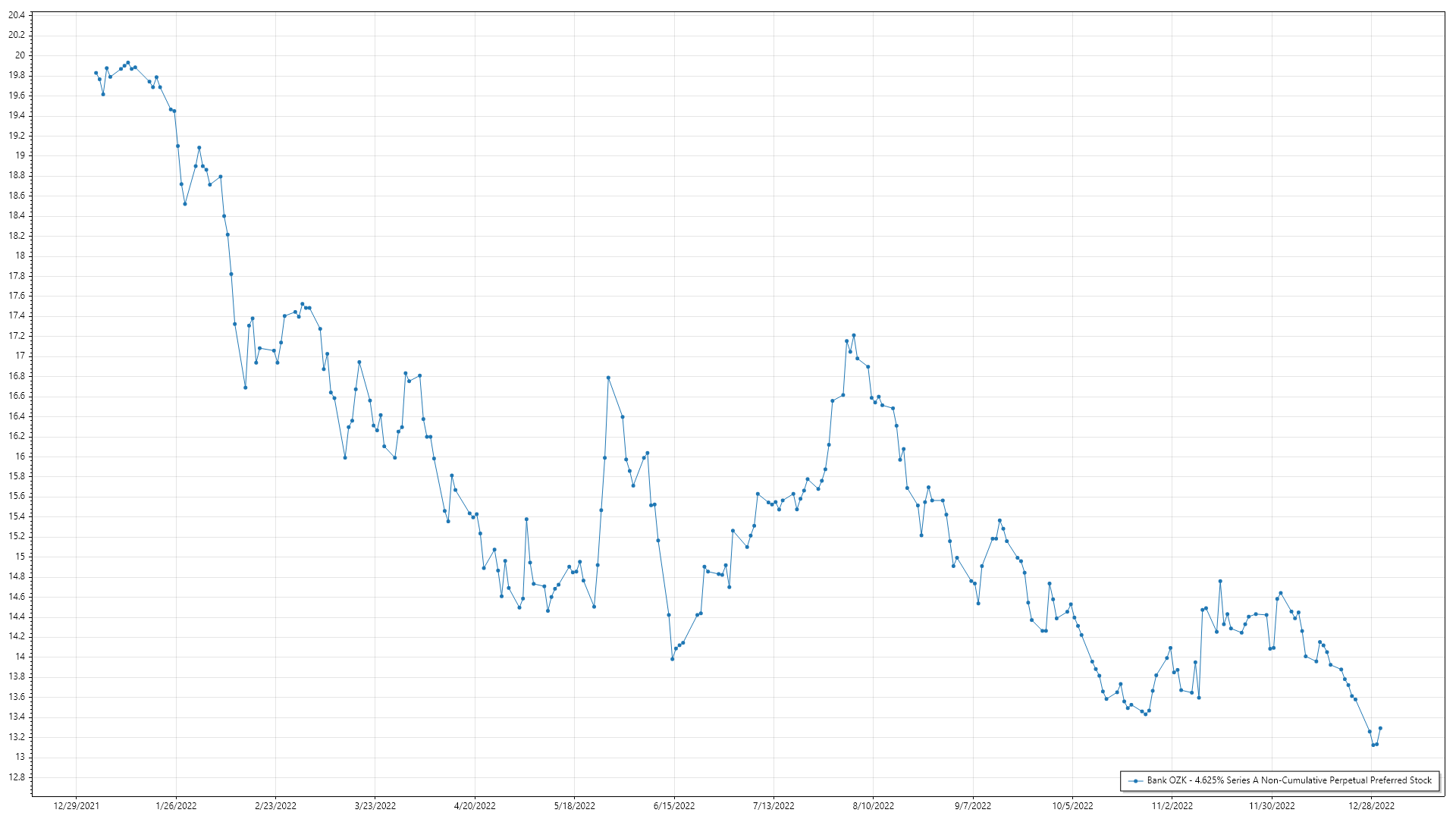This screenshot has width=1456, height=819.
Task: Select the 5/18/2022 x-axis date label
Action: pos(574,806)
